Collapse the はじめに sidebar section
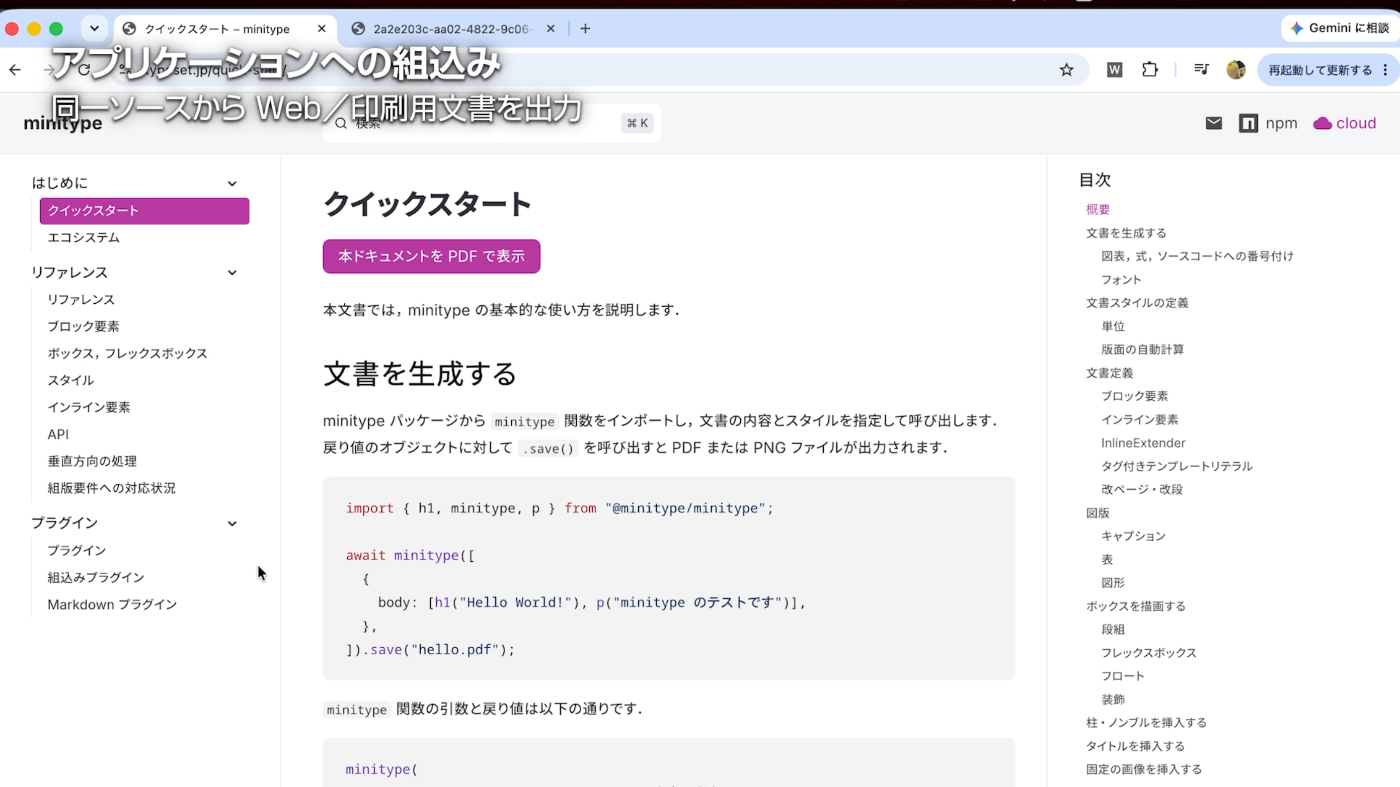The image size is (1400, 787). click(x=232, y=183)
